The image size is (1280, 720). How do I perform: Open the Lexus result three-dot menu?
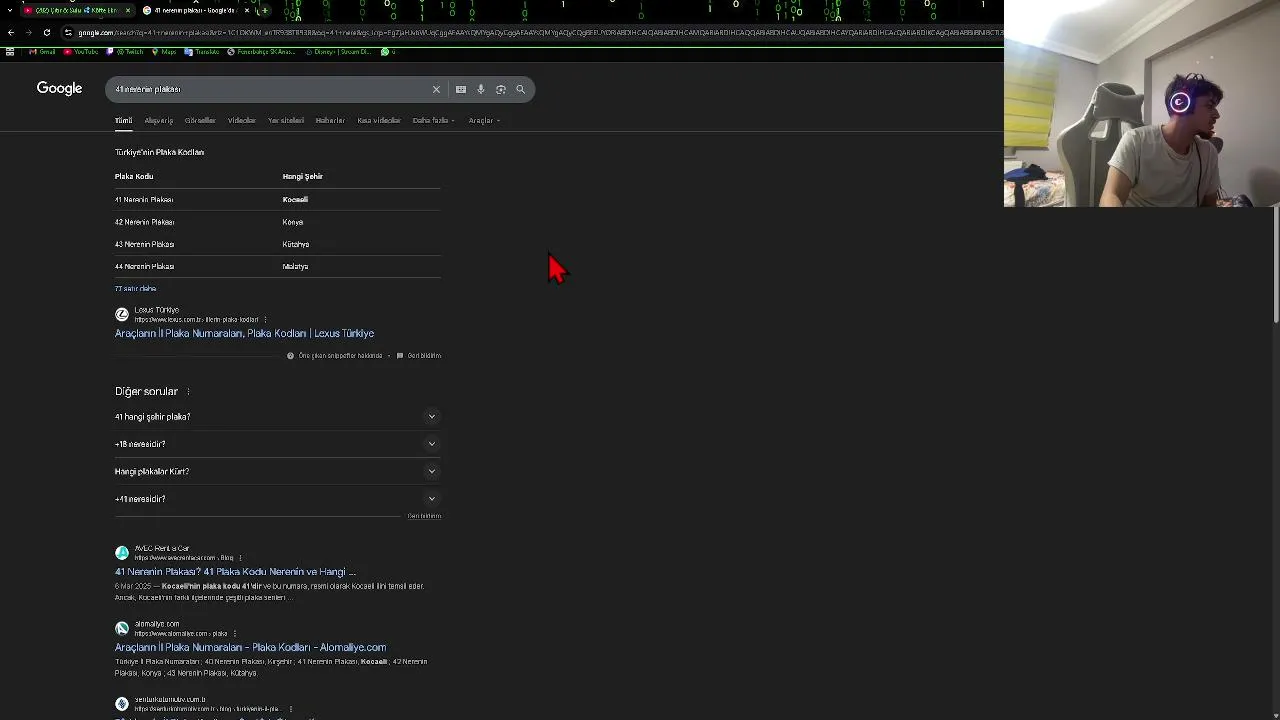(x=266, y=320)
